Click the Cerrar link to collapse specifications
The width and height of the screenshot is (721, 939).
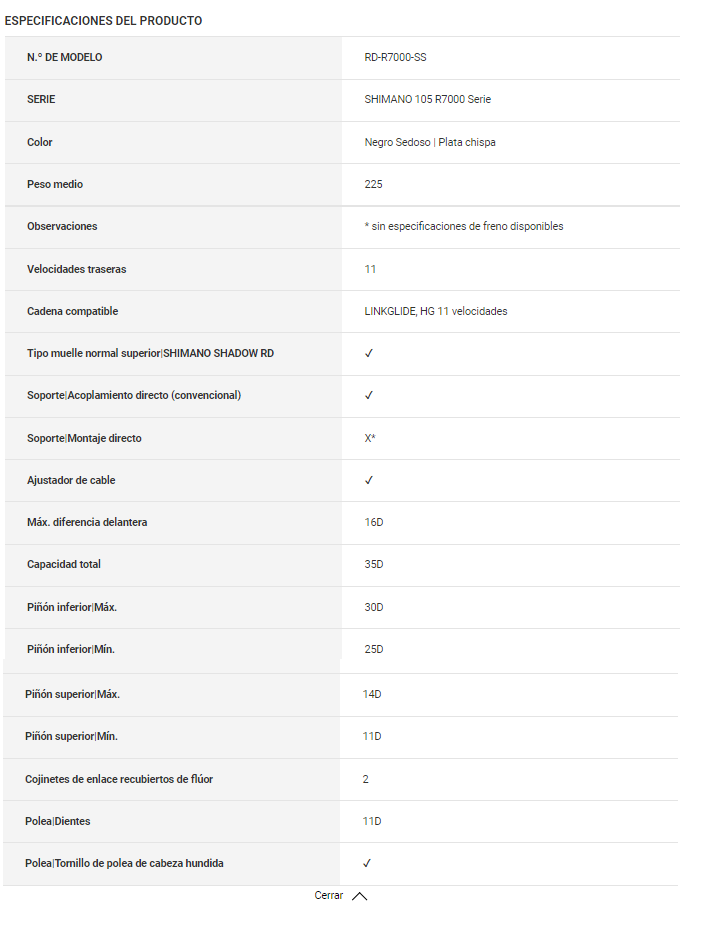328,896
